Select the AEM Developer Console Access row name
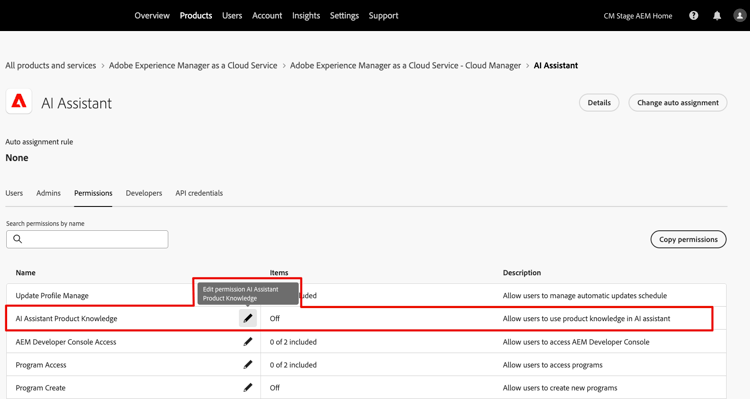750x399 pixels. click(x=66, y=342)
